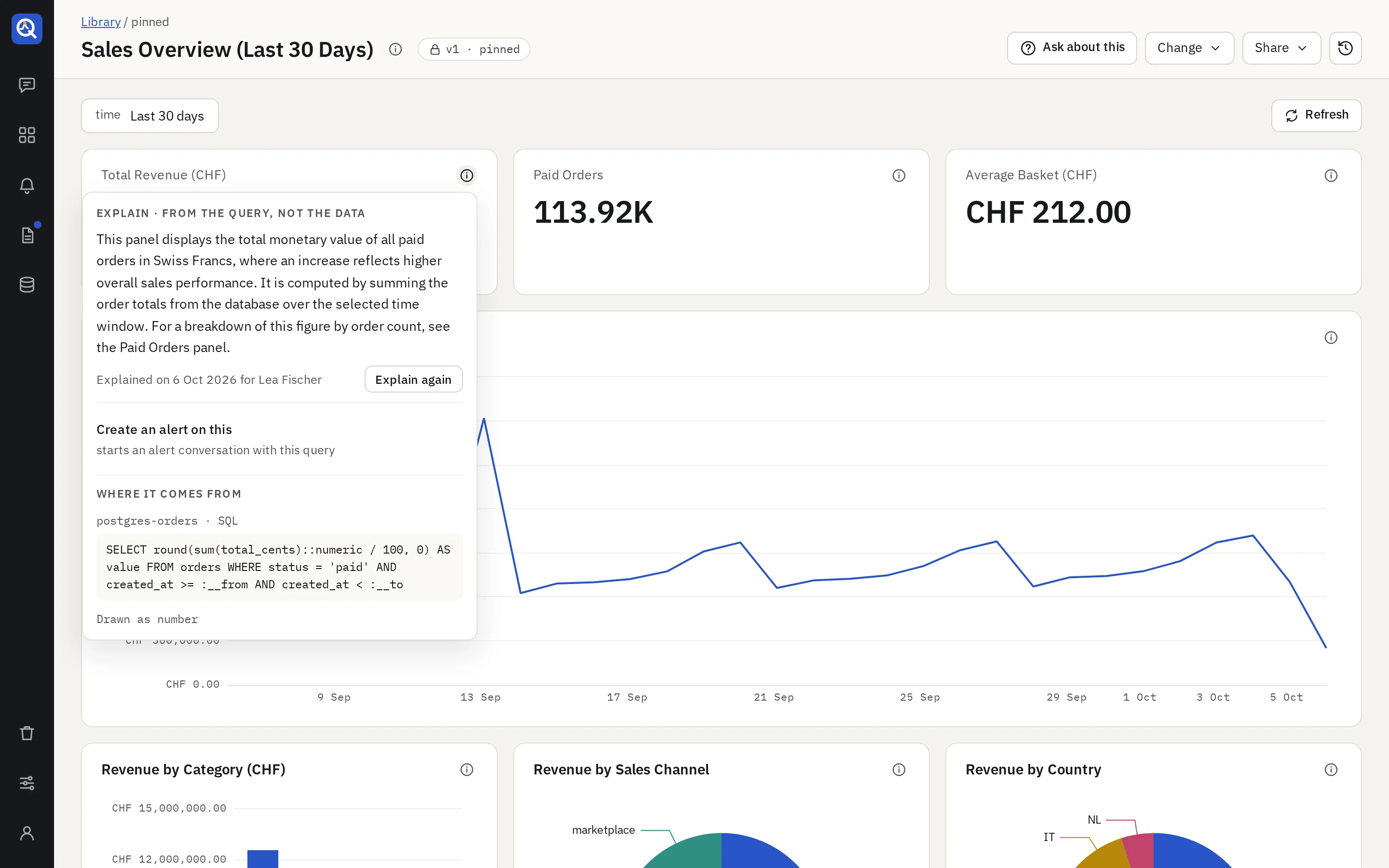Open the settings sliders sidebar icon

[27, 783]
